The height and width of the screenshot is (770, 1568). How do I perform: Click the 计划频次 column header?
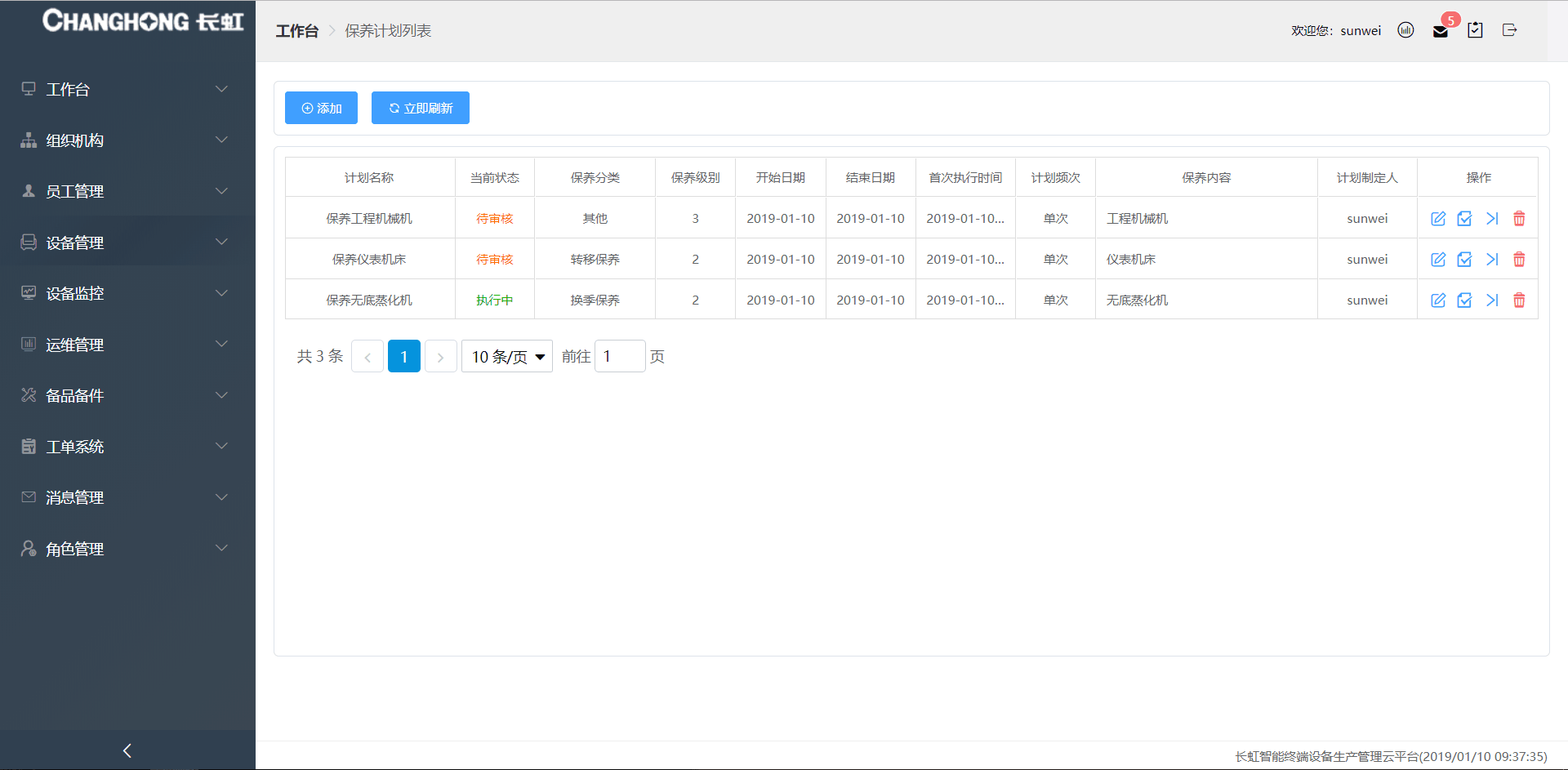1056,178
